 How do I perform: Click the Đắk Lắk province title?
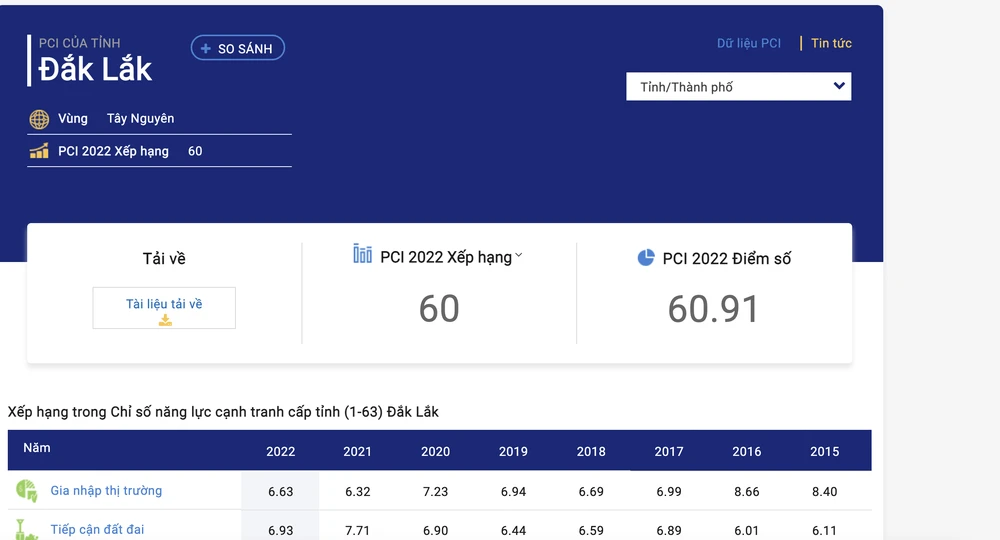[x=95, y=69]
